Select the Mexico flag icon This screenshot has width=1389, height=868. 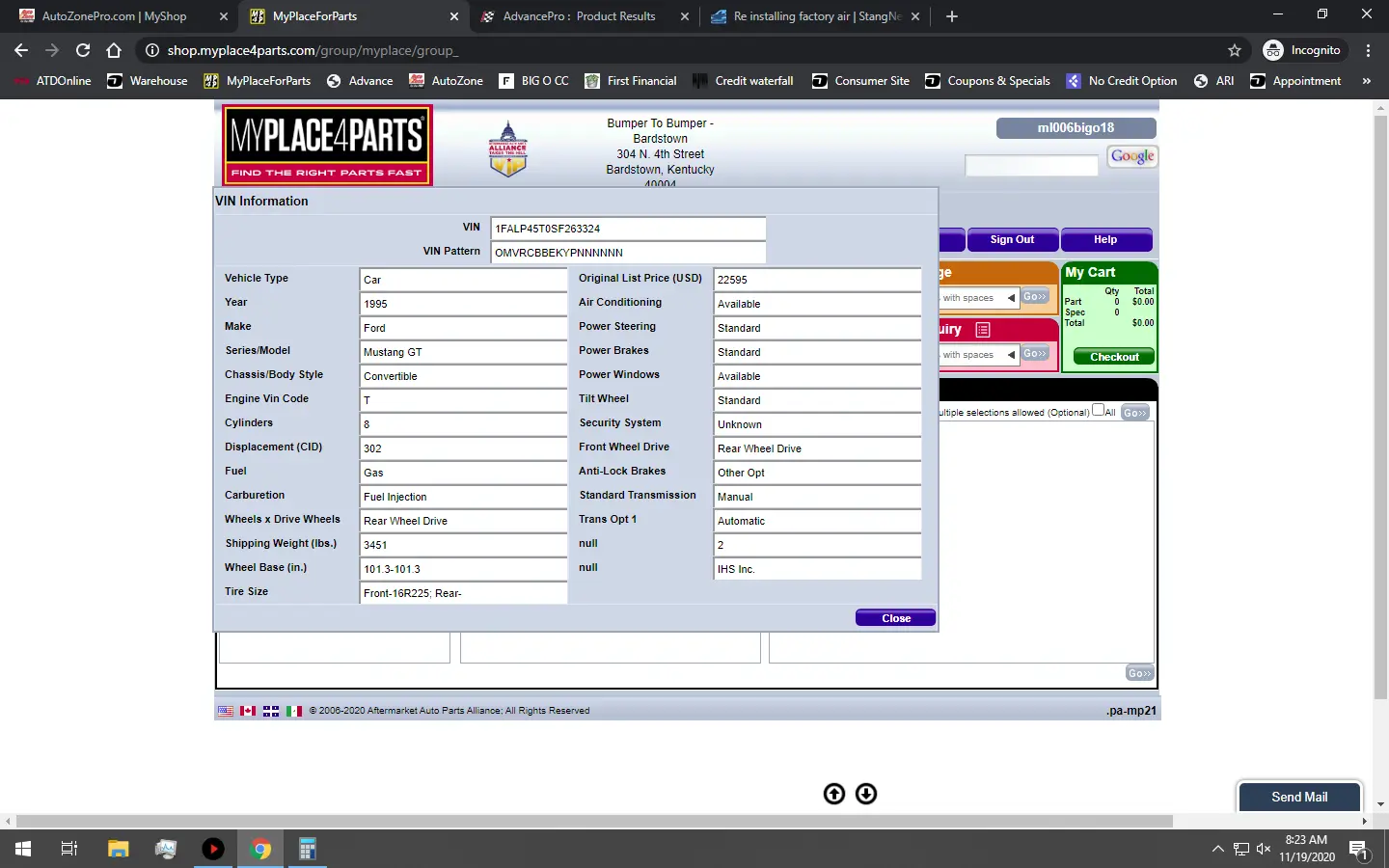(294, 711)
